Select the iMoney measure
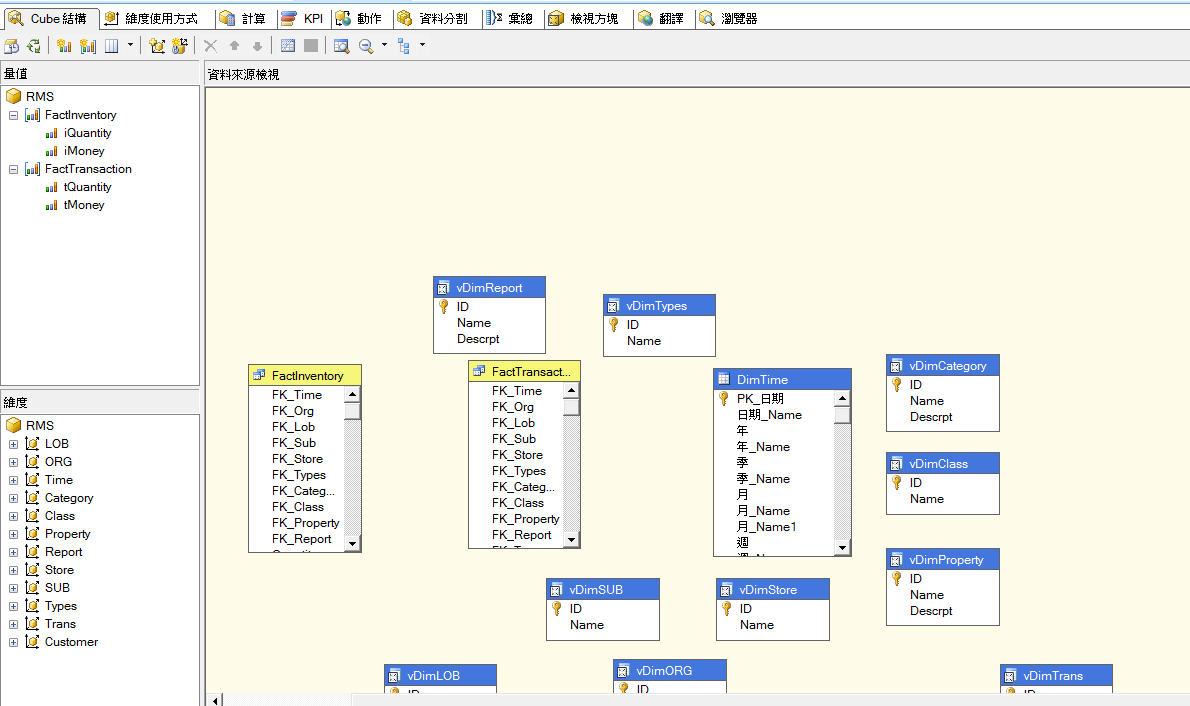 click(84, 151)
